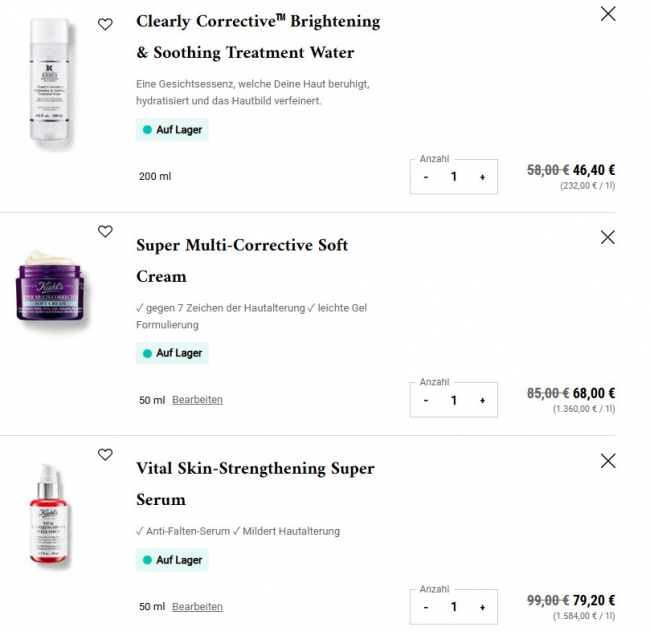Increase Vital Skin-Strengthening Serum quantity
The image size is (650, 631).
[x=482, y=607]
